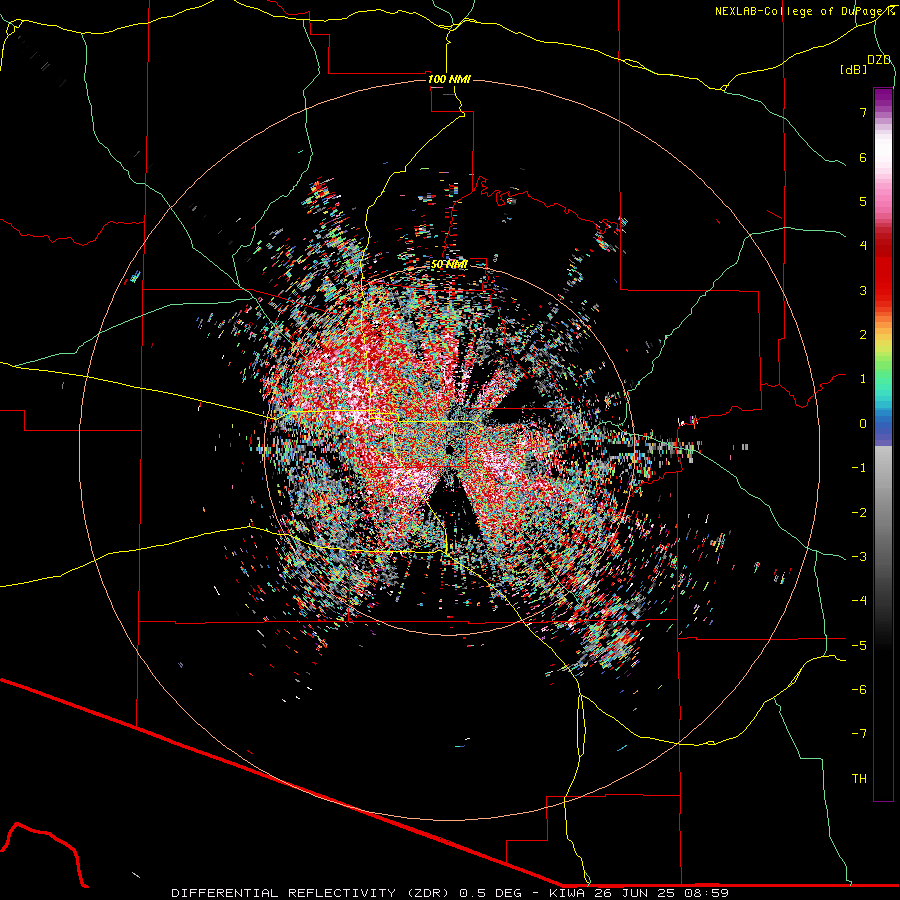Click the "4" value on the color scale

(863, 246)
